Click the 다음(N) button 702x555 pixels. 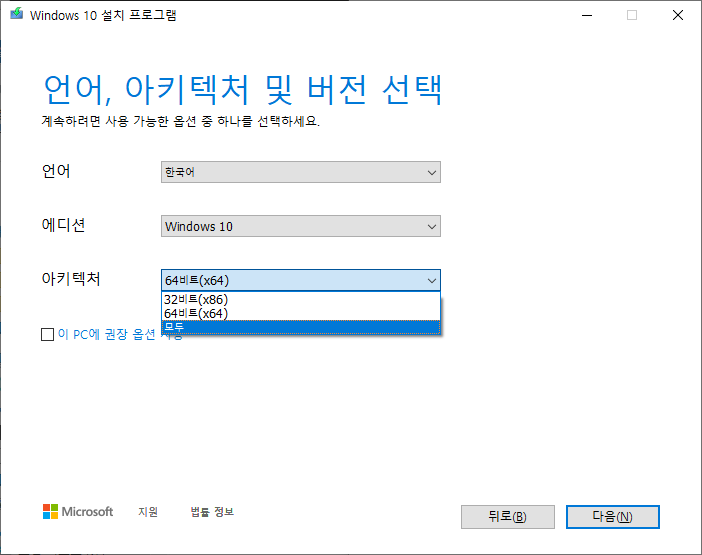tap(612, 517)
